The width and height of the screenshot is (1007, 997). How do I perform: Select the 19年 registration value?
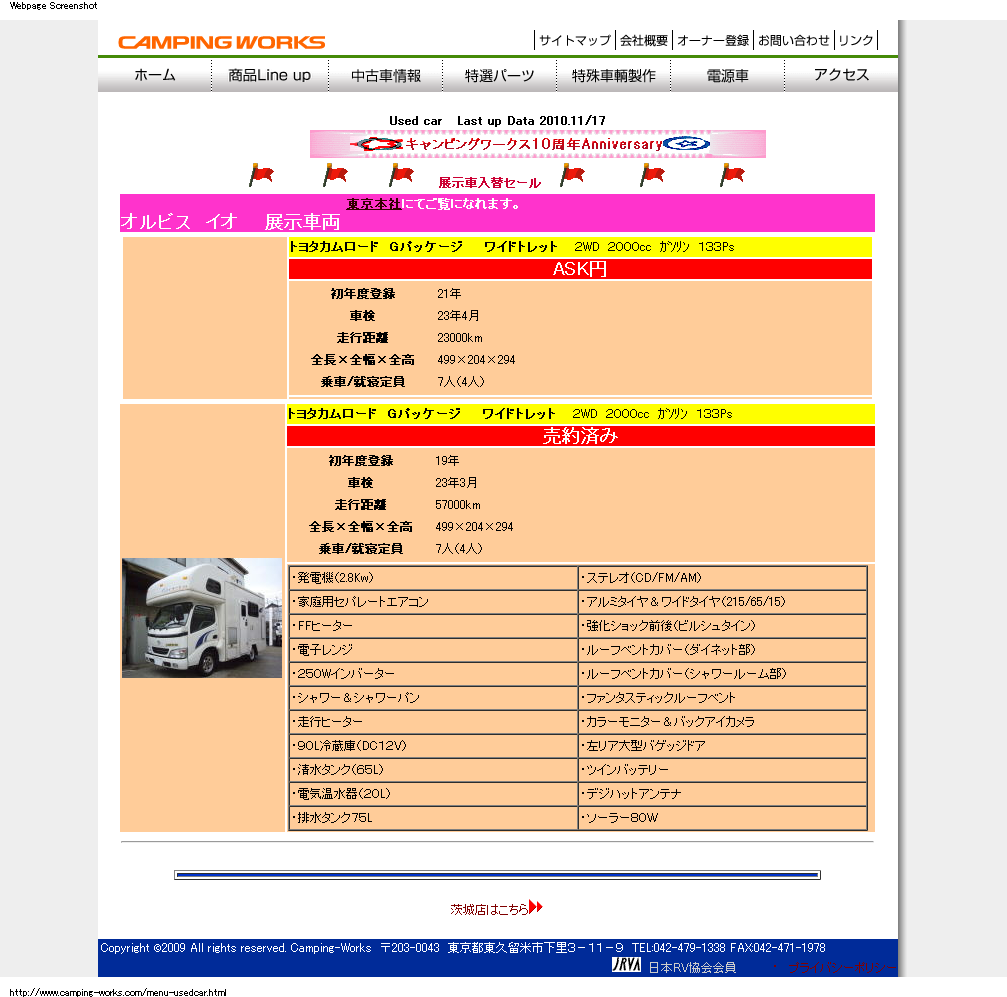(447, 461)
